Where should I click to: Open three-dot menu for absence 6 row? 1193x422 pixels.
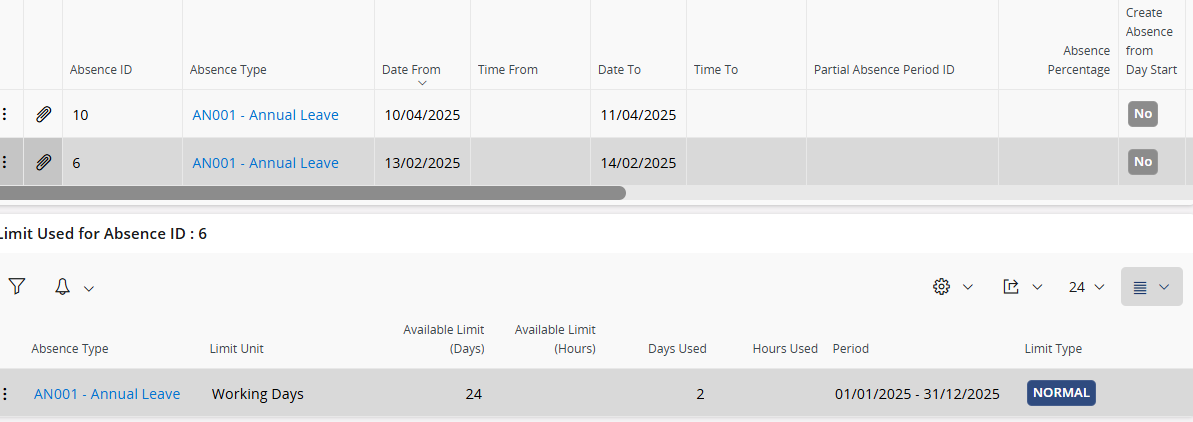click(x=5, y=163)
